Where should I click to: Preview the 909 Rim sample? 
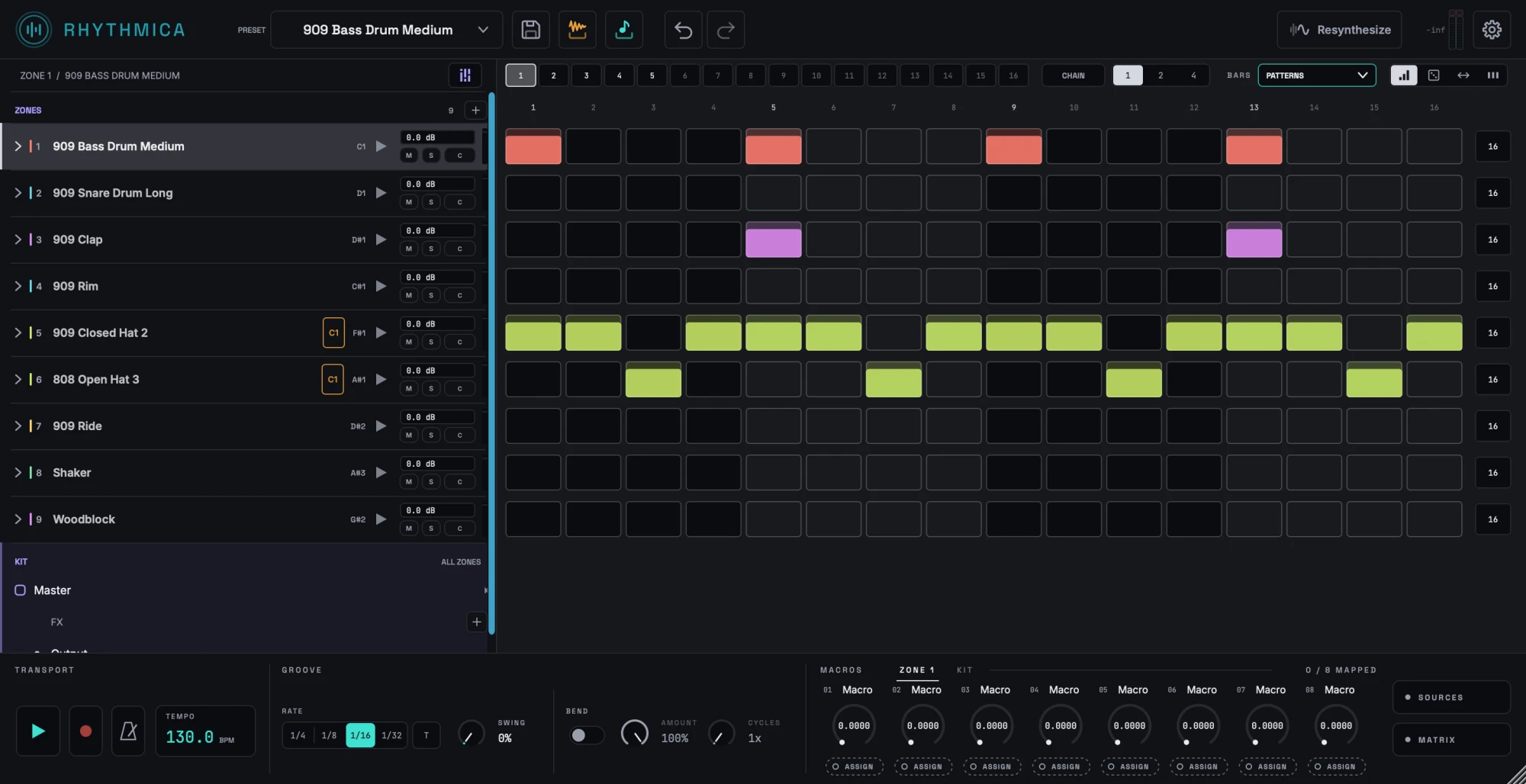381,286
